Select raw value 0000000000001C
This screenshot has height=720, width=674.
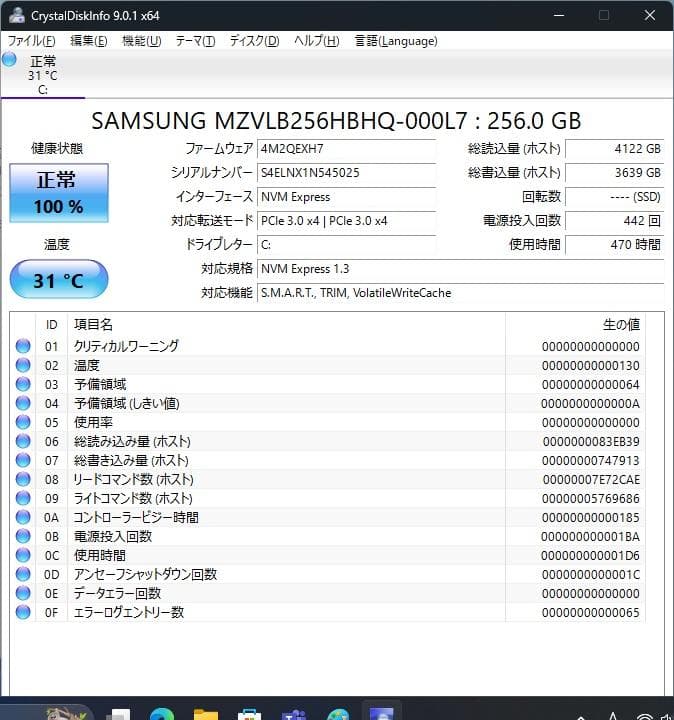(591, 574)
